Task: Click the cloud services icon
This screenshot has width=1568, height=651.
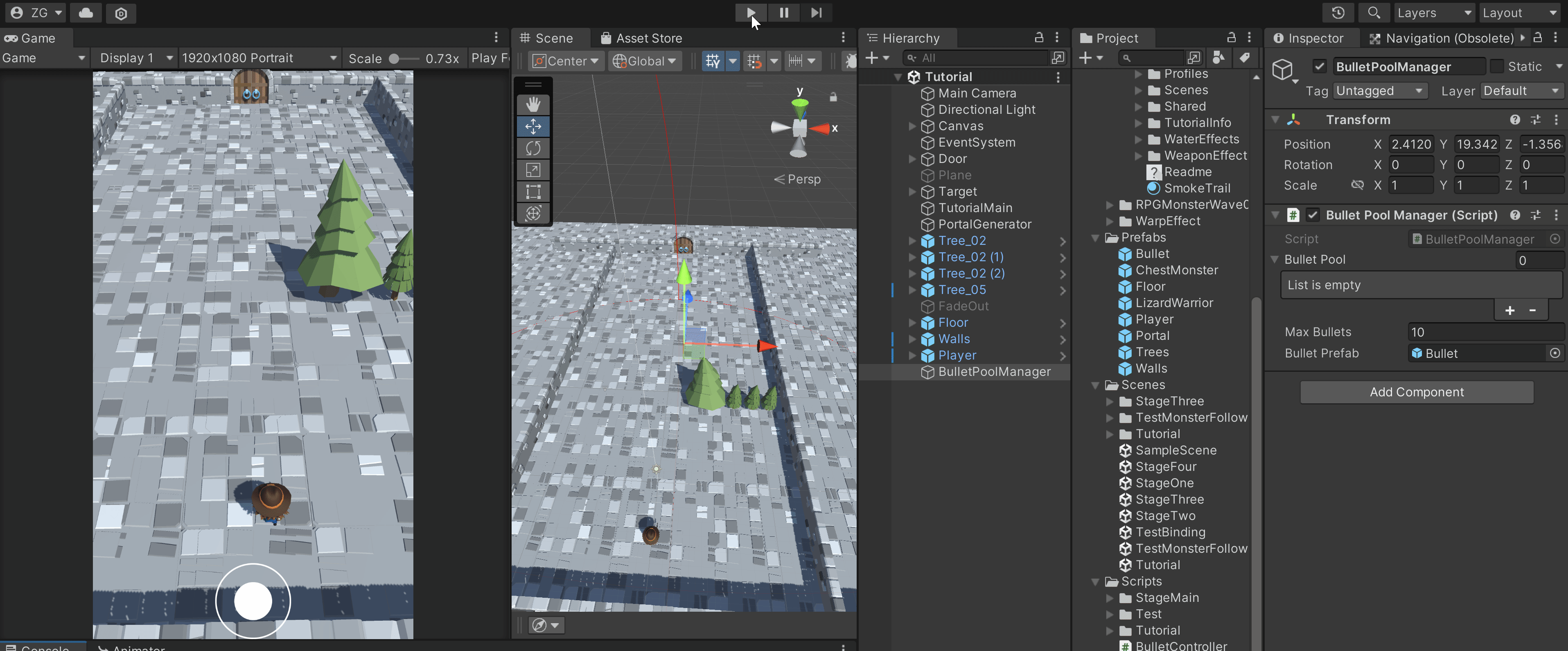Action: [86, 13]
